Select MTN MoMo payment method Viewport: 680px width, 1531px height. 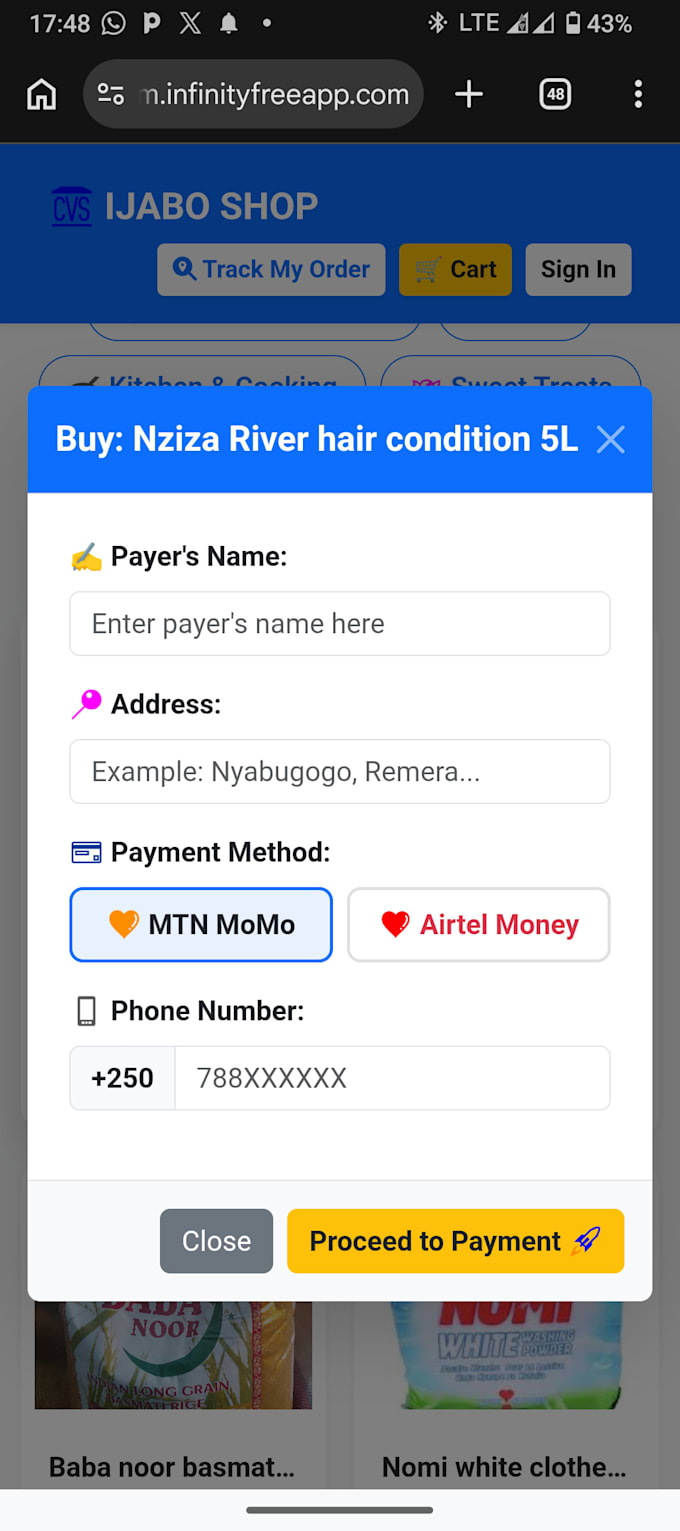pos(201,925)
